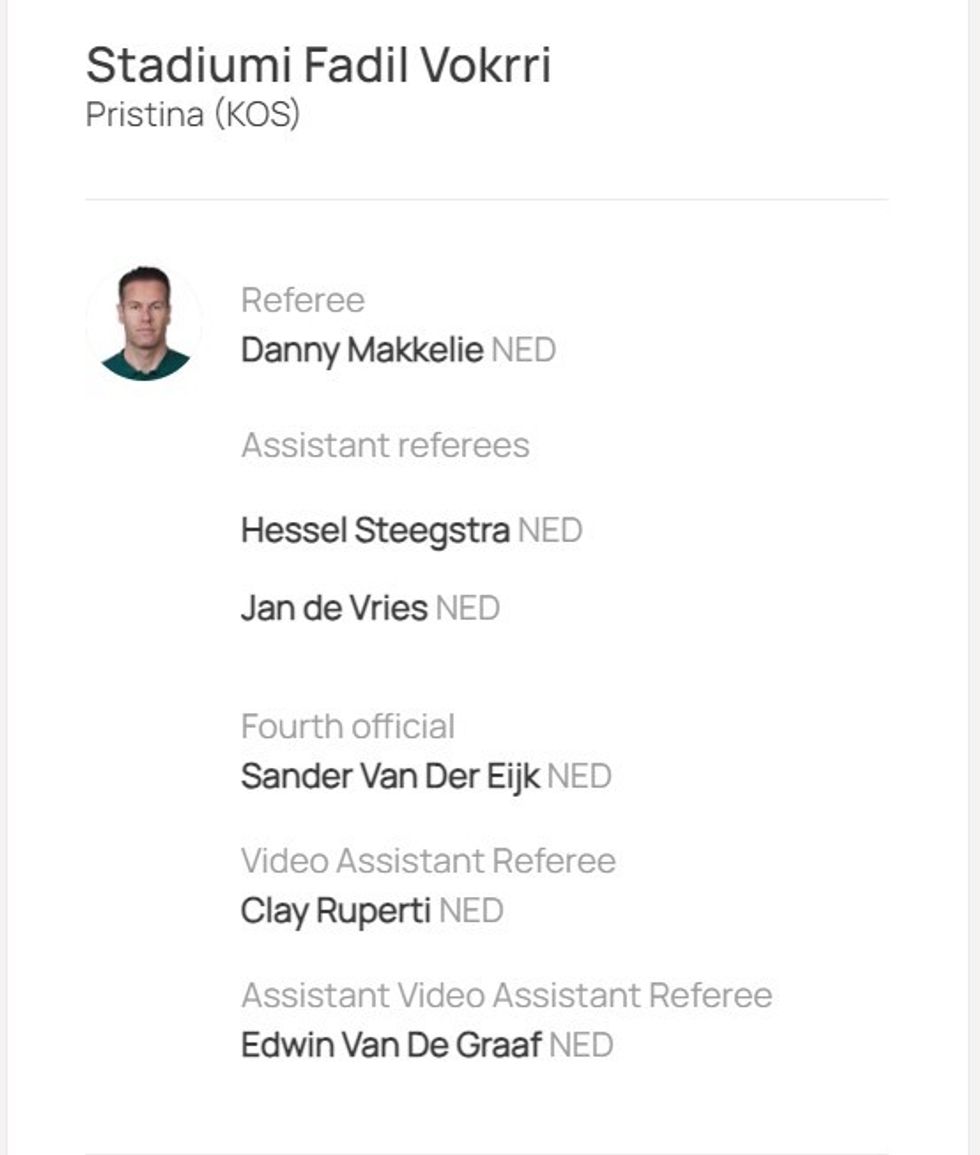Select assistant referee Jan de Vries
The image size is (980, 1155).
[334, 608]
